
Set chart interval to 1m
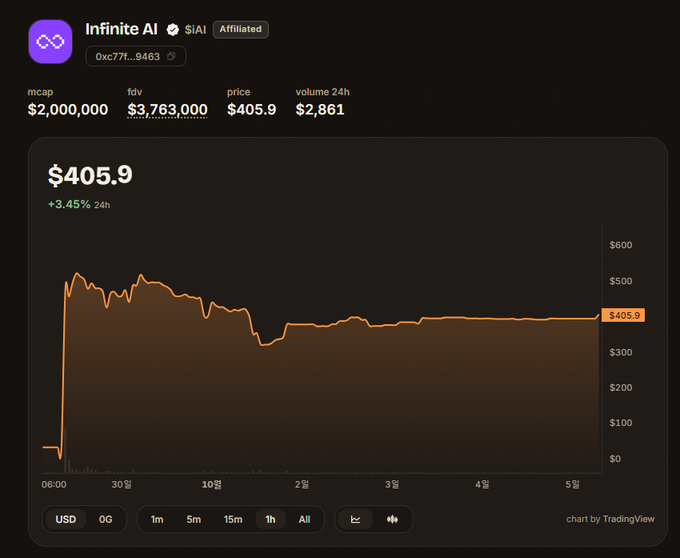157,519
